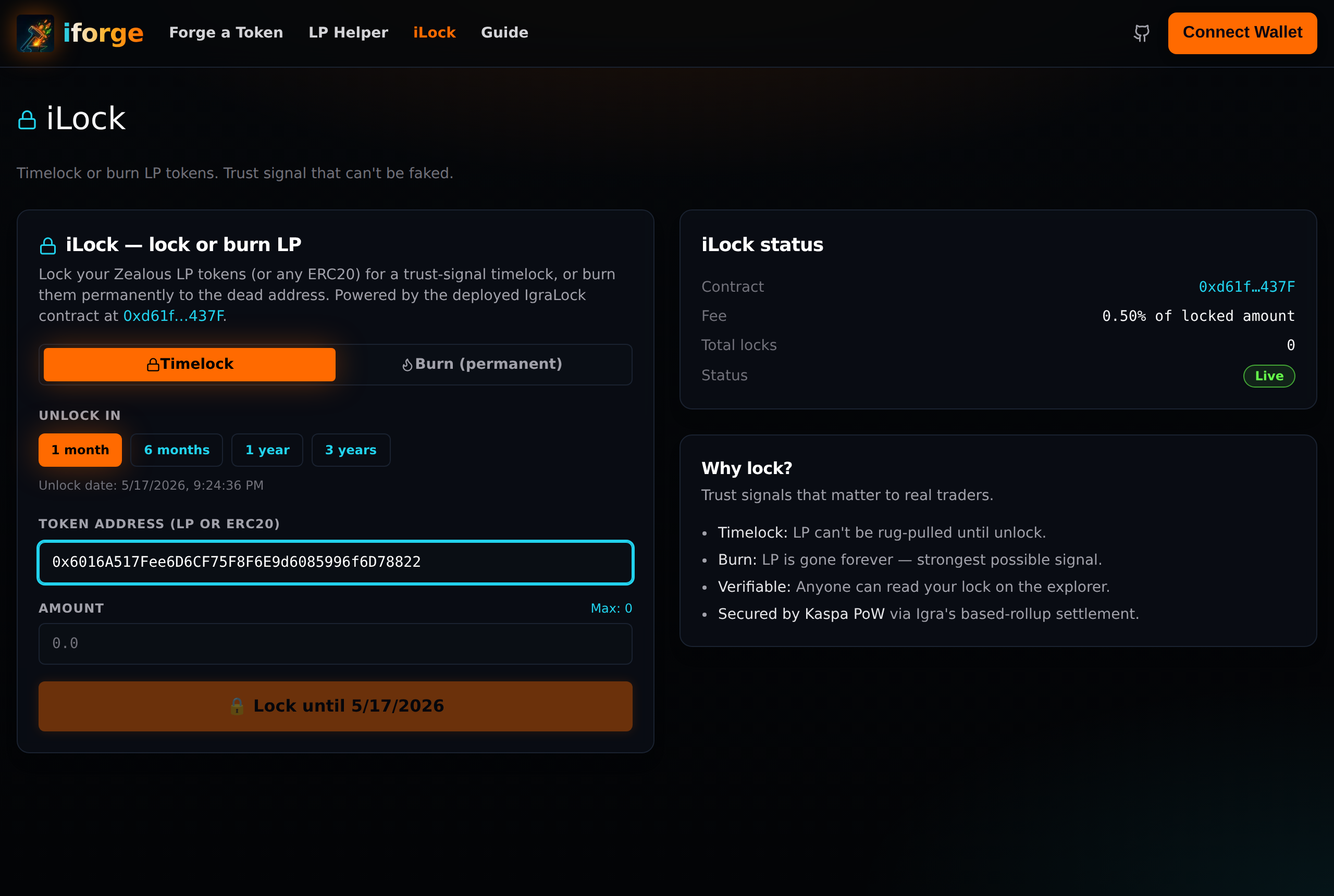Choose 6 months unlock period
Image resolution: width=1334 pixels, height=896 pixels.
tap(177, 450)
